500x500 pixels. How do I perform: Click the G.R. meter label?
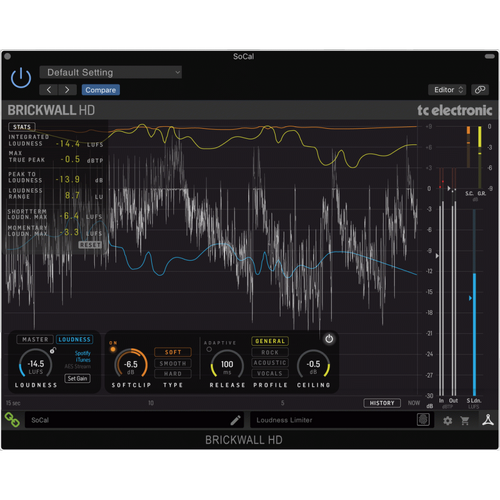click(x=481, y=193)
